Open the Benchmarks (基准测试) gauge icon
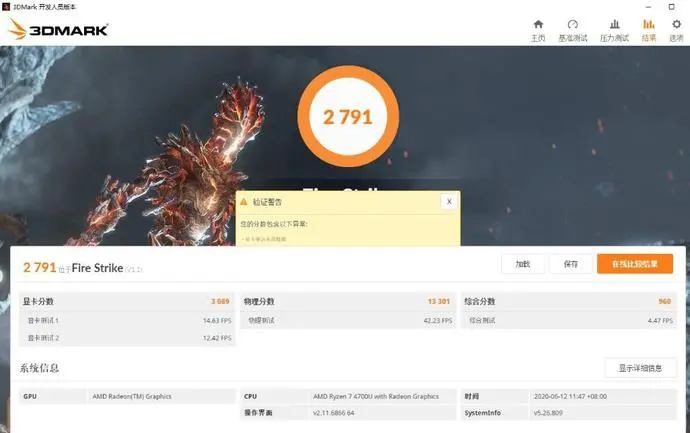The width and height of the screenshot is (690, 433). pyautogui.click(x=573, y=24)
